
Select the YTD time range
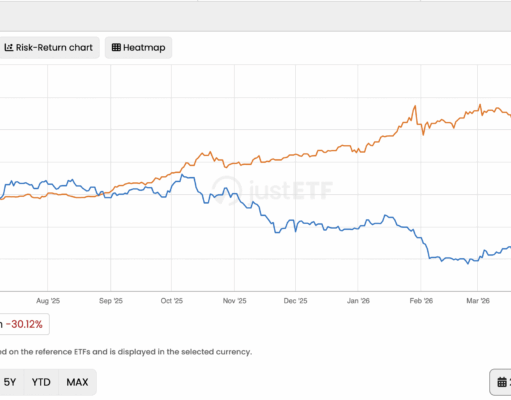[41, 382]
